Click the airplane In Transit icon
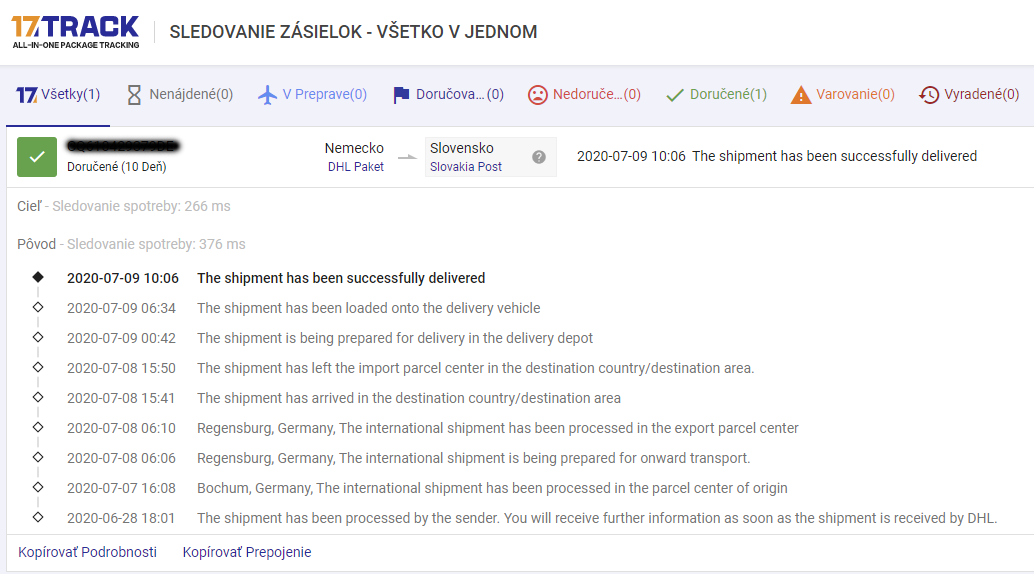 click(x=267, y=95)
